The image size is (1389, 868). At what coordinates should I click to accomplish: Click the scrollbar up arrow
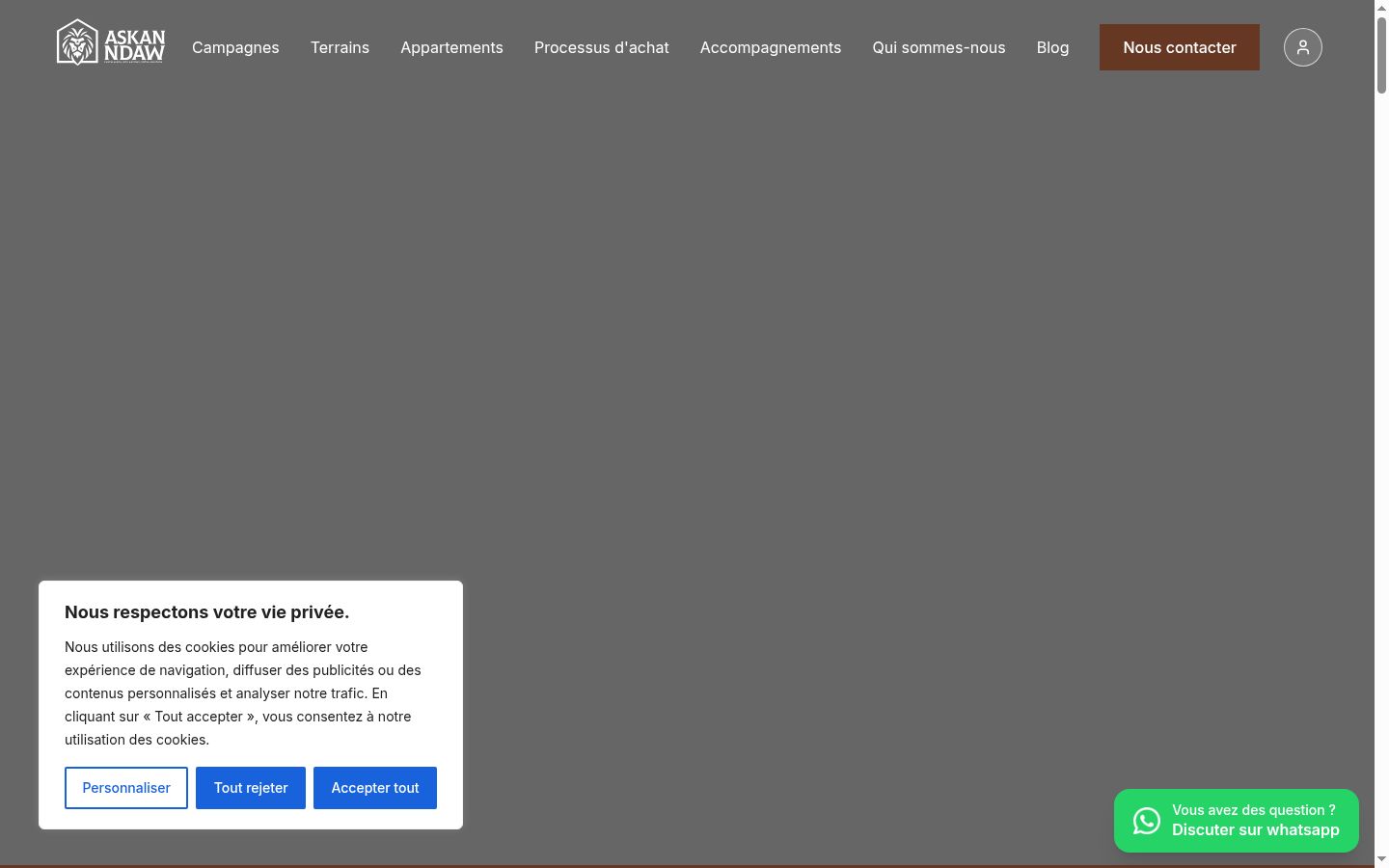pos(1381,8)
